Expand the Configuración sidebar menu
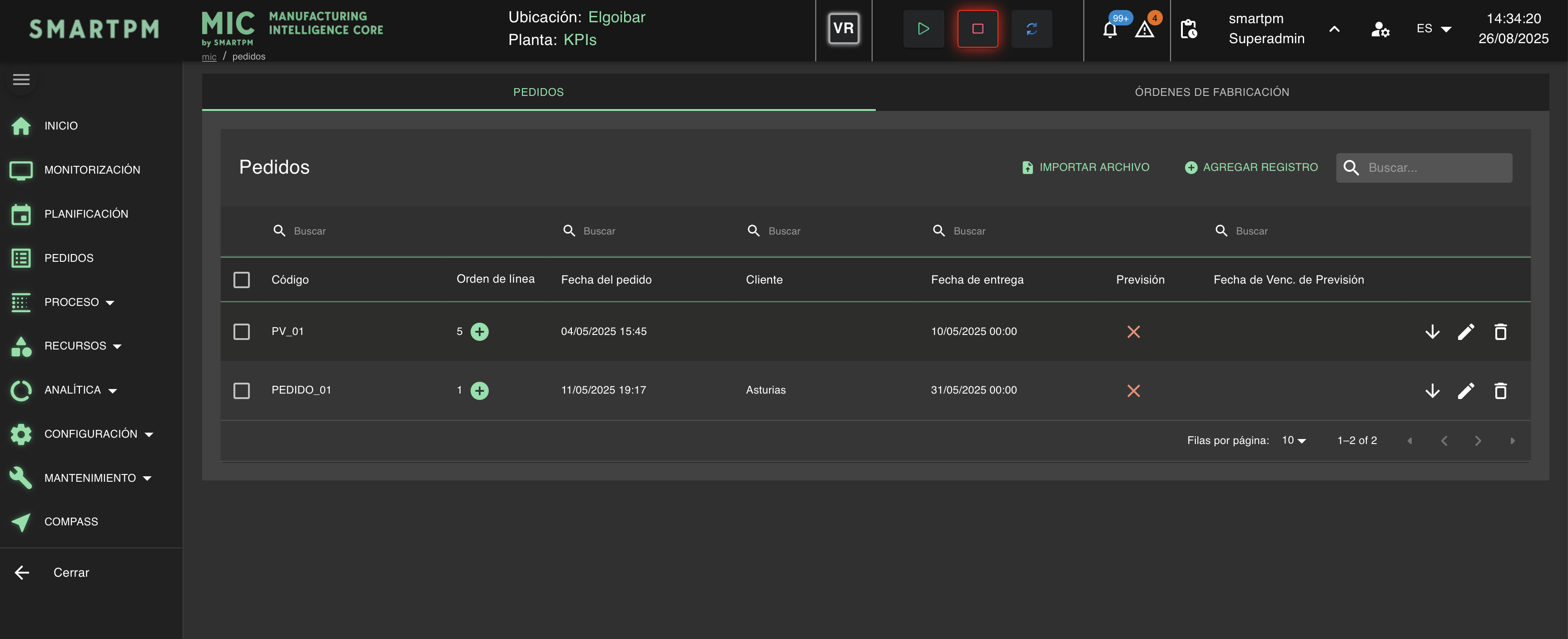1568x639 pixels. coord(91,434)
